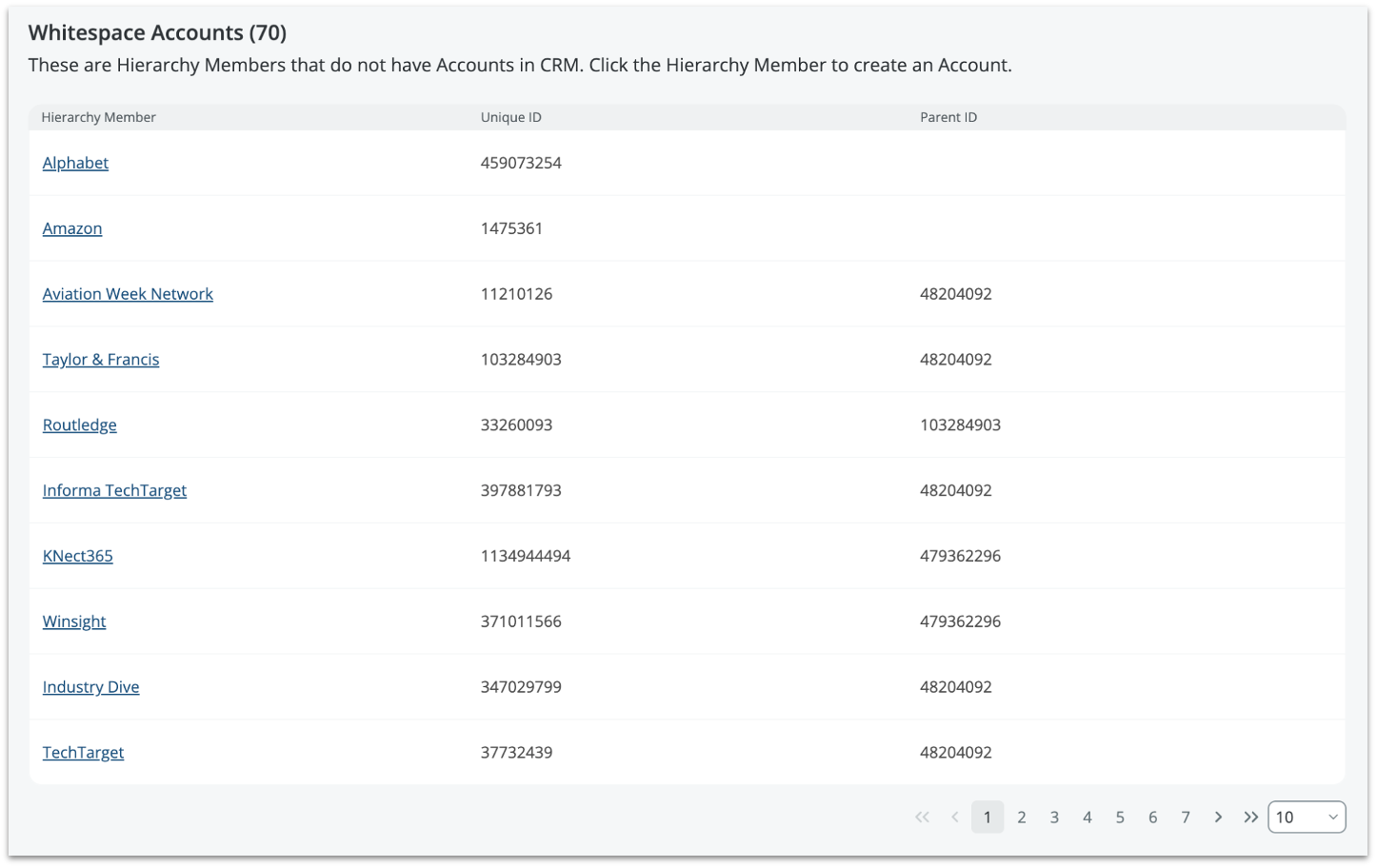
Task: Select page 2 in pagination
Action: (1021, 817)
